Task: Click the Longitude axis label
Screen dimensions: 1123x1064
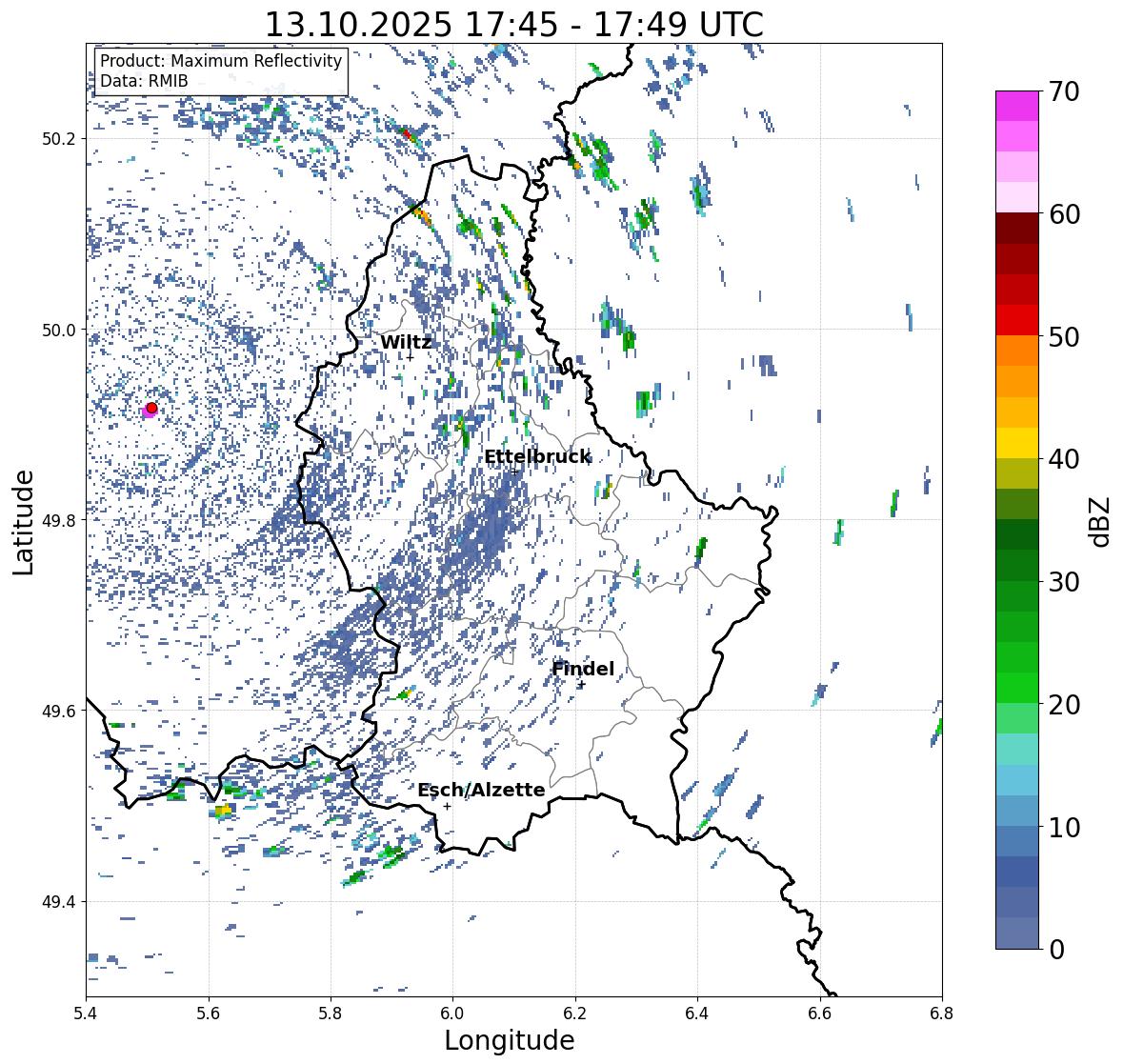Action: coord(510,1040)
